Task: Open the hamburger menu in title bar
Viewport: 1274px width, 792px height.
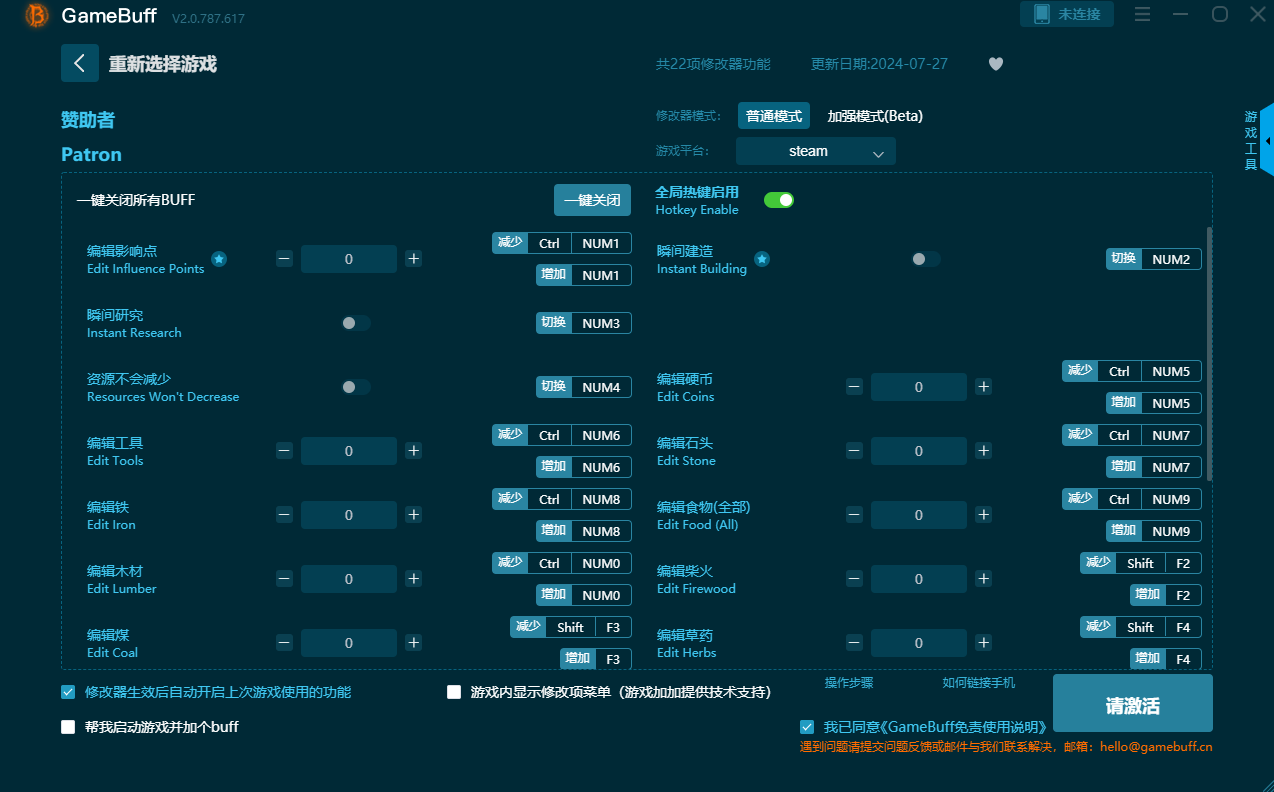Action: point(1143,14)
